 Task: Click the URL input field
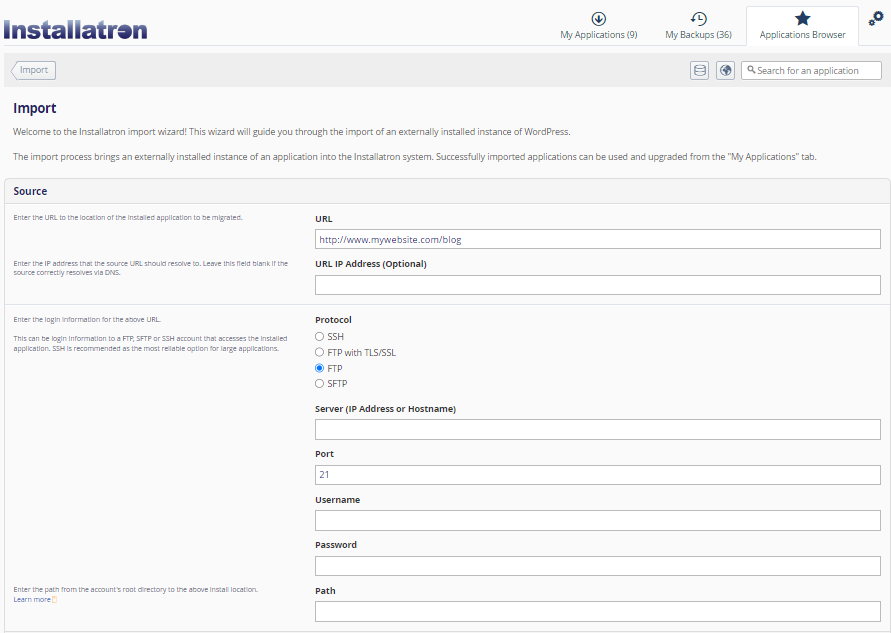click(597, 239)
